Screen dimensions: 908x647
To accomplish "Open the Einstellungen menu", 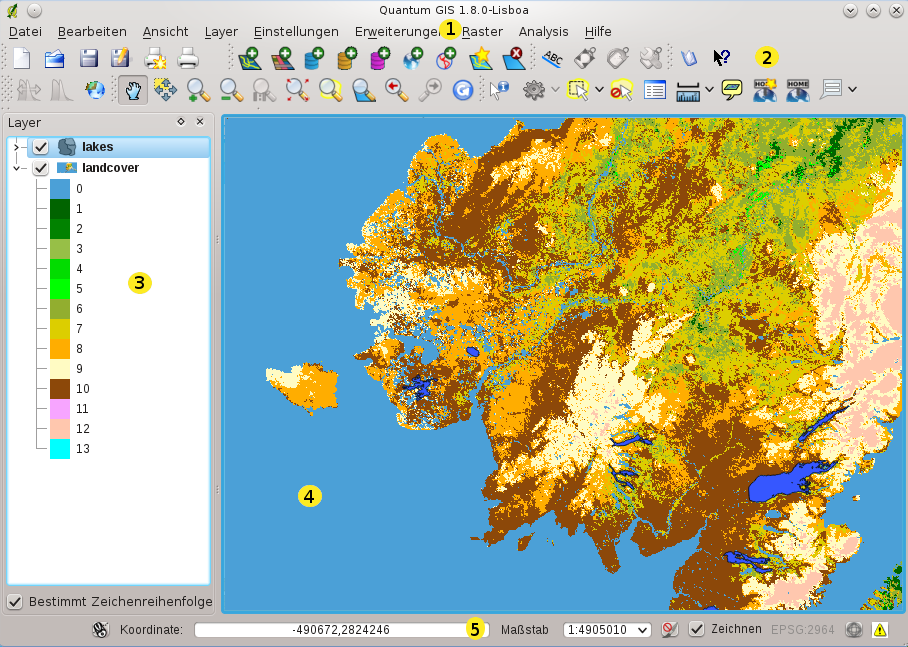I will 296,32.
